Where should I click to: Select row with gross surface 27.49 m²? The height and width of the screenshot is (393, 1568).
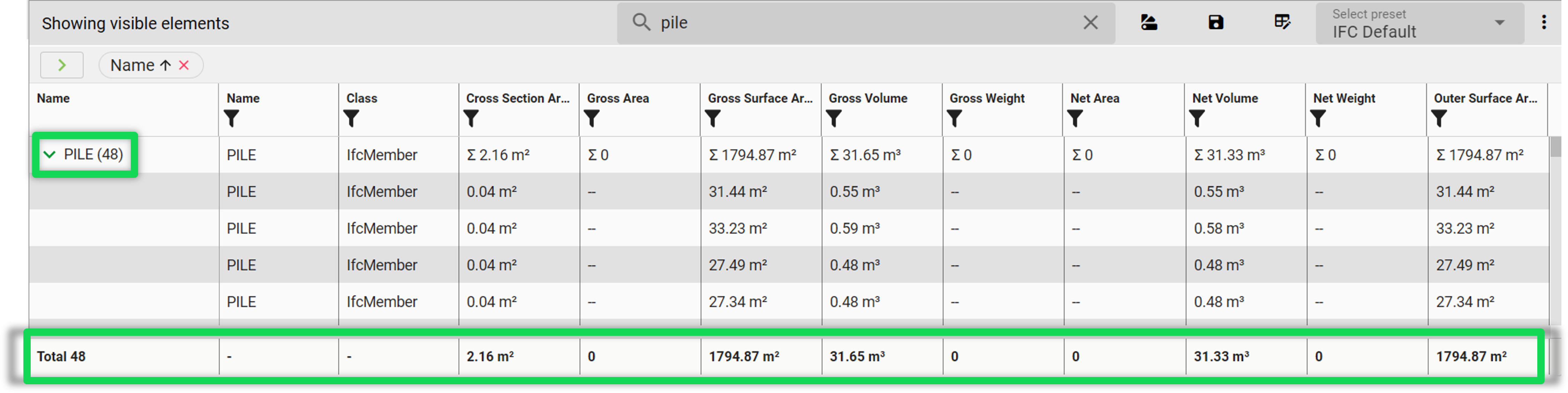[x=789, y=265]
